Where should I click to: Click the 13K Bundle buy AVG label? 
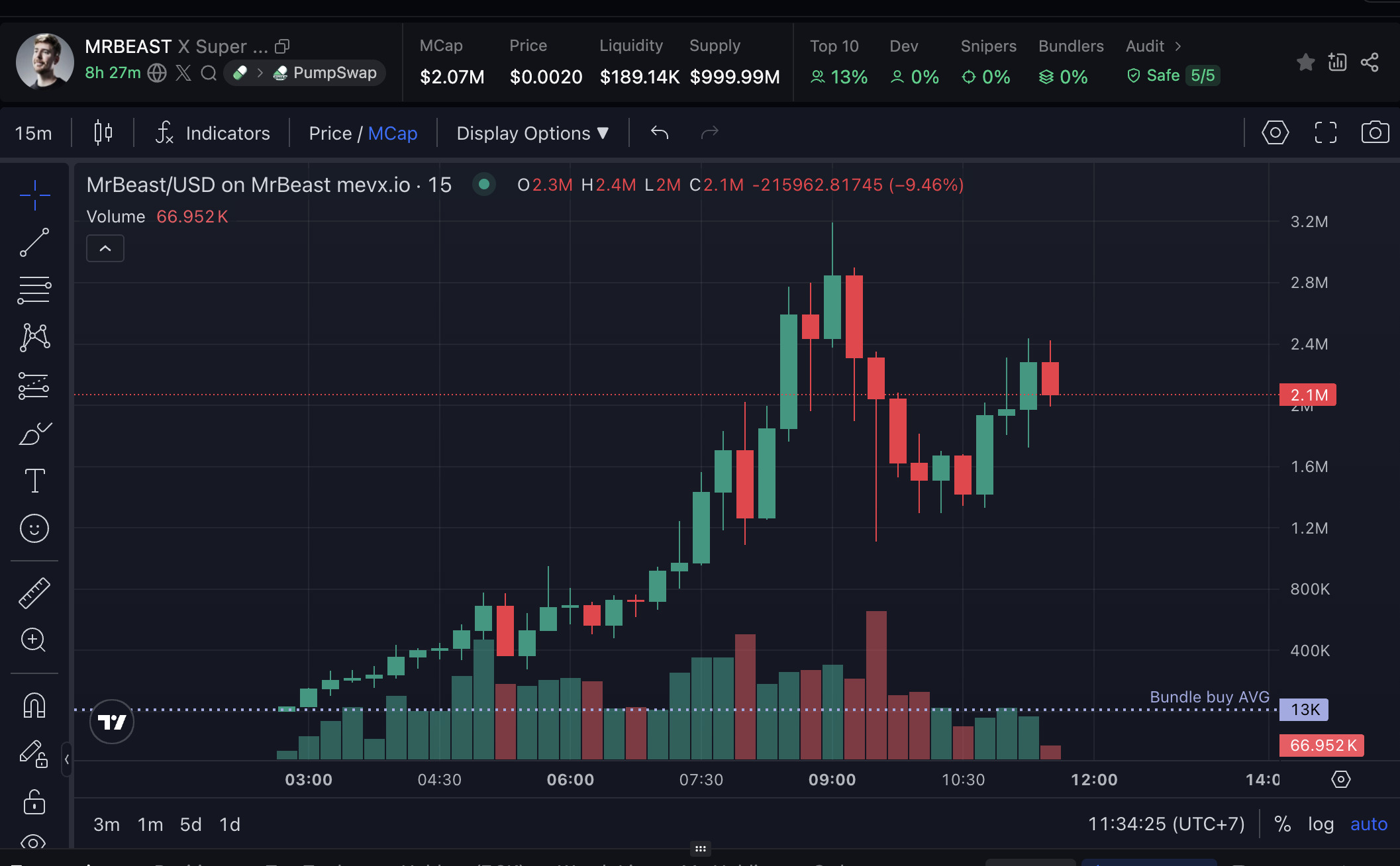(x=1304, y=710)
